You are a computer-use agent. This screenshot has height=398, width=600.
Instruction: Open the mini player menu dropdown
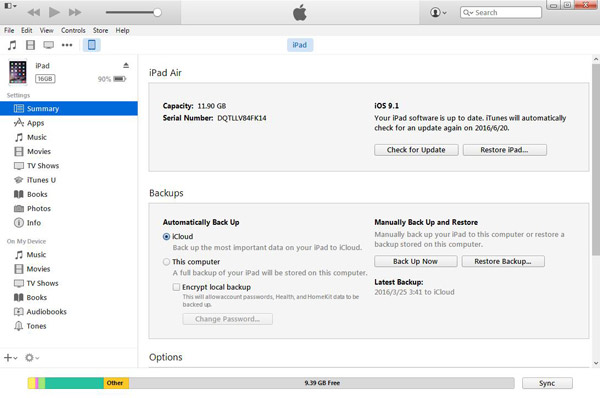(10, 6)
